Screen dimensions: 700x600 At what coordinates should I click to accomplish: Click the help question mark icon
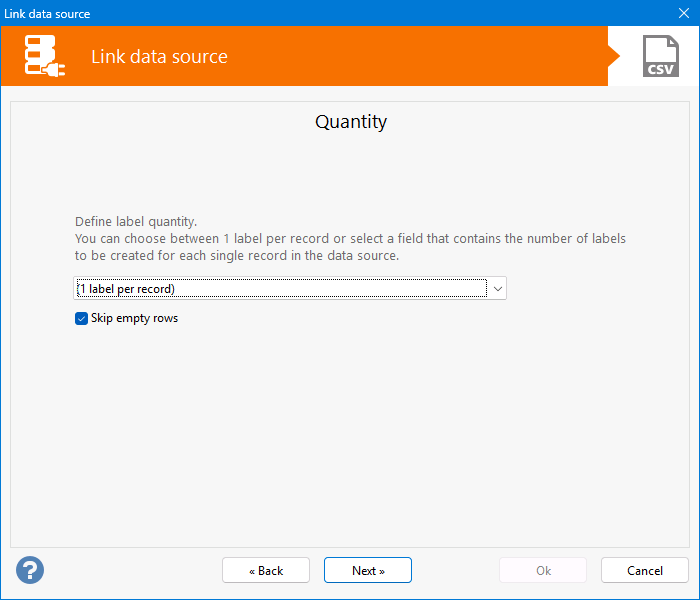coord(30,570)
